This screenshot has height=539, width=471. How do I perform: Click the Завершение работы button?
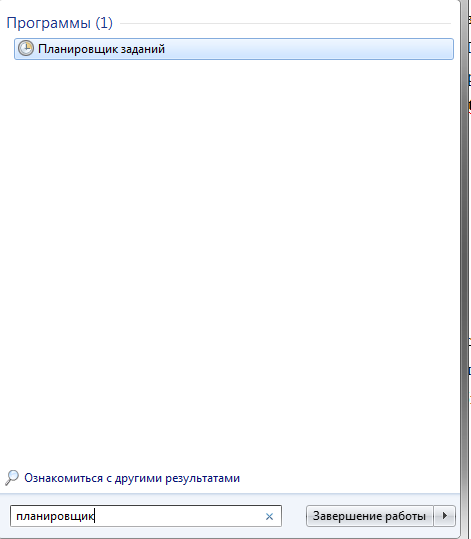coord(370,516)
